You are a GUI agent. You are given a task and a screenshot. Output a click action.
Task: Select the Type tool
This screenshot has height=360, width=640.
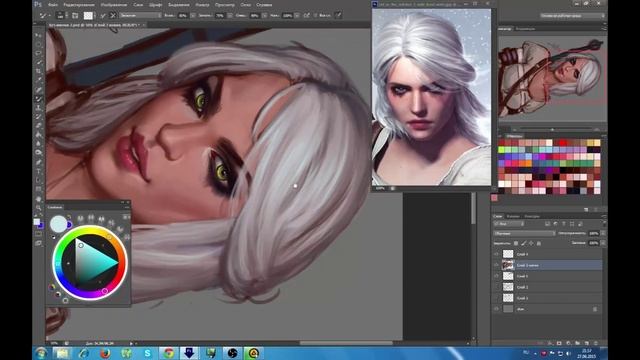click(39, 171)
